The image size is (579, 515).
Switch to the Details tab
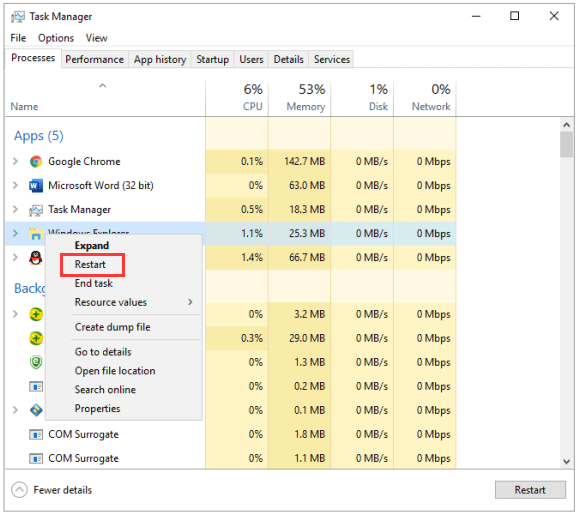(288, 59)
